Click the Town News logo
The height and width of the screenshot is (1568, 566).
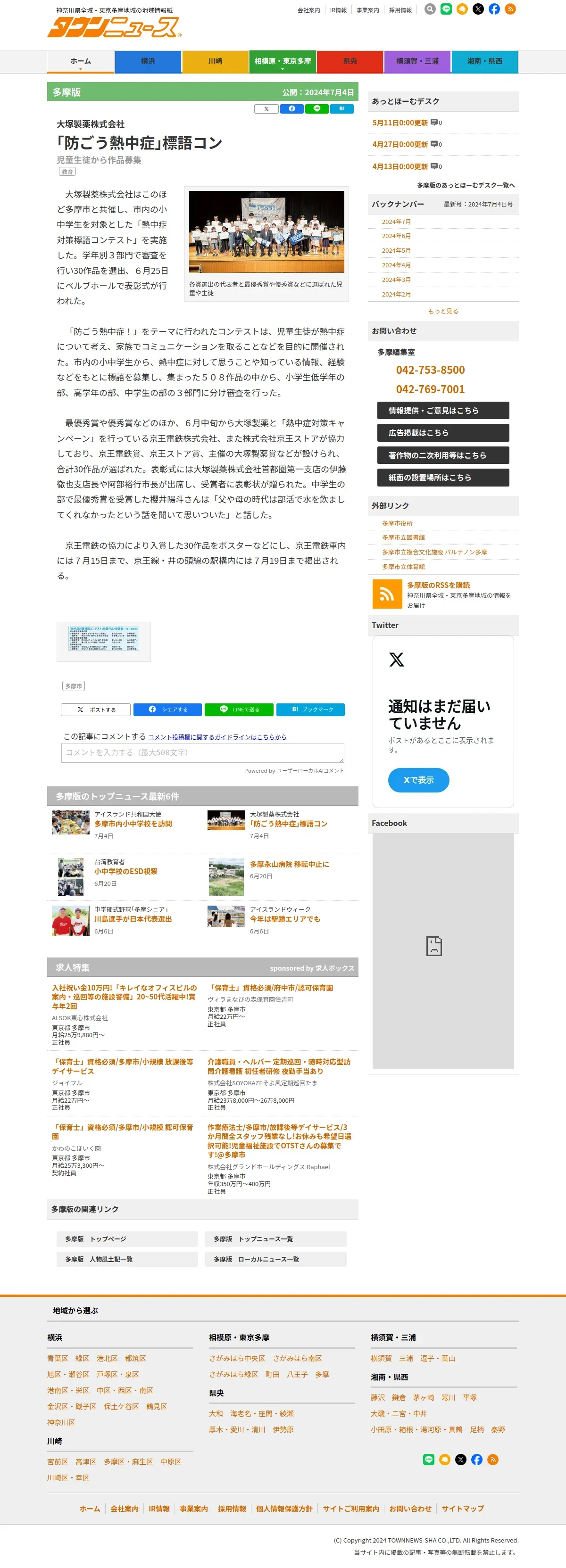pos(114,27)
